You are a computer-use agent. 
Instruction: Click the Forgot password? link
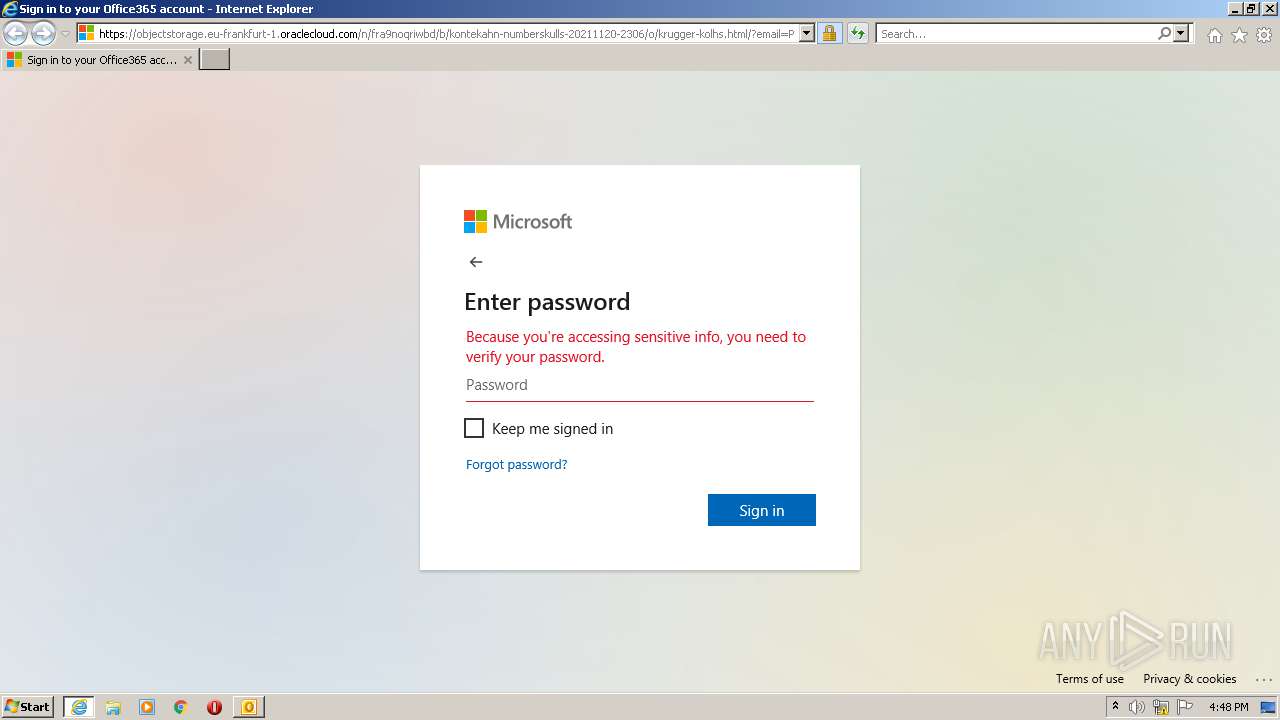click(x=516, y=464)
